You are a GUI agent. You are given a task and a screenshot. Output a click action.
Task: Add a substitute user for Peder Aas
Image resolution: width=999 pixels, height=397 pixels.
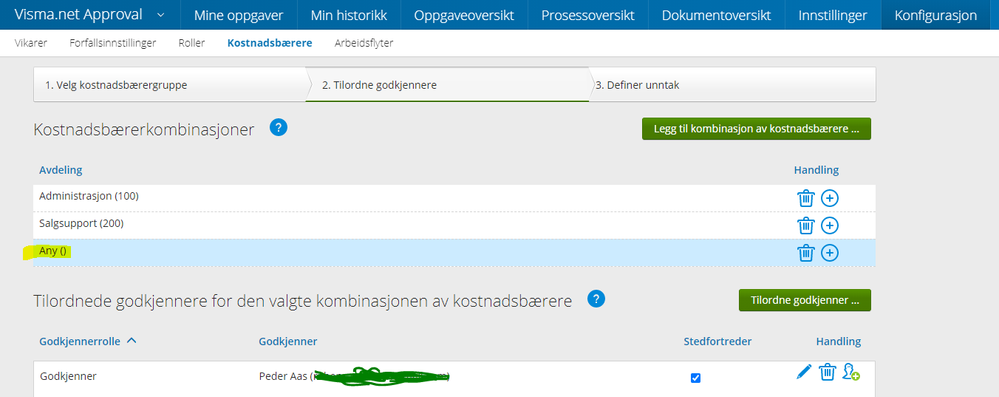click(851, 372)
